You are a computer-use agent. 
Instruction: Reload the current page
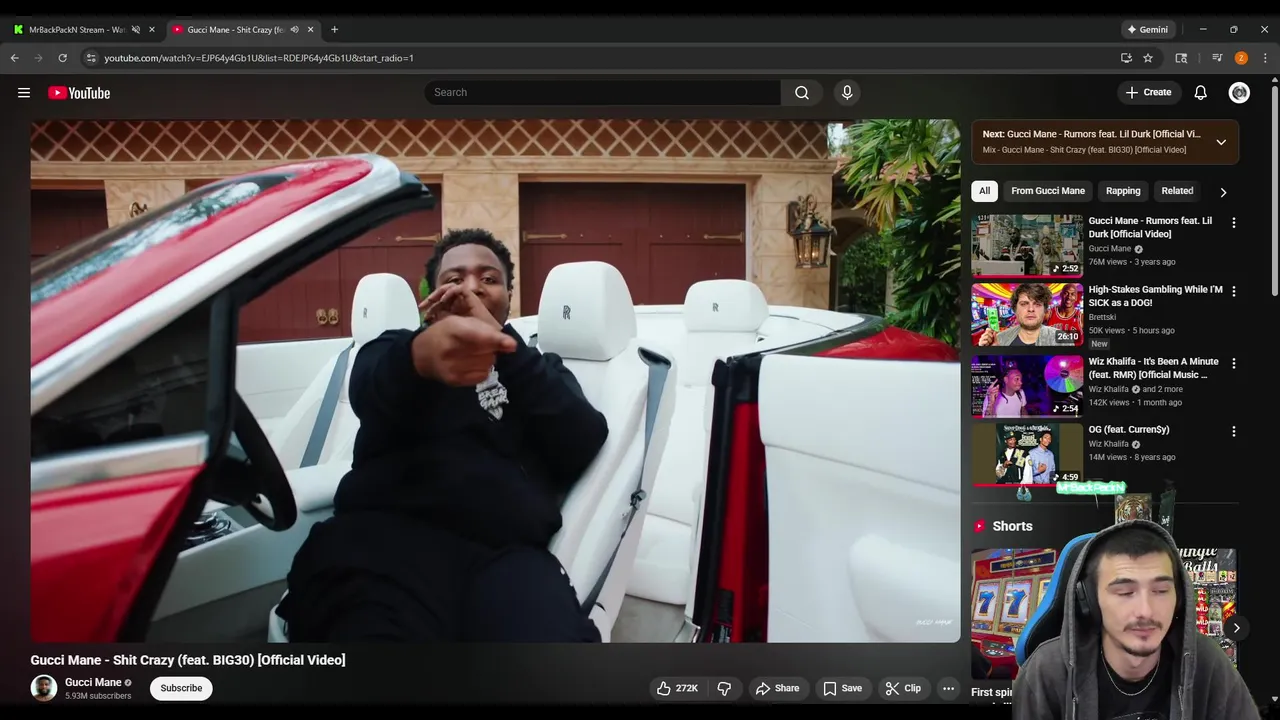[62, 58]
